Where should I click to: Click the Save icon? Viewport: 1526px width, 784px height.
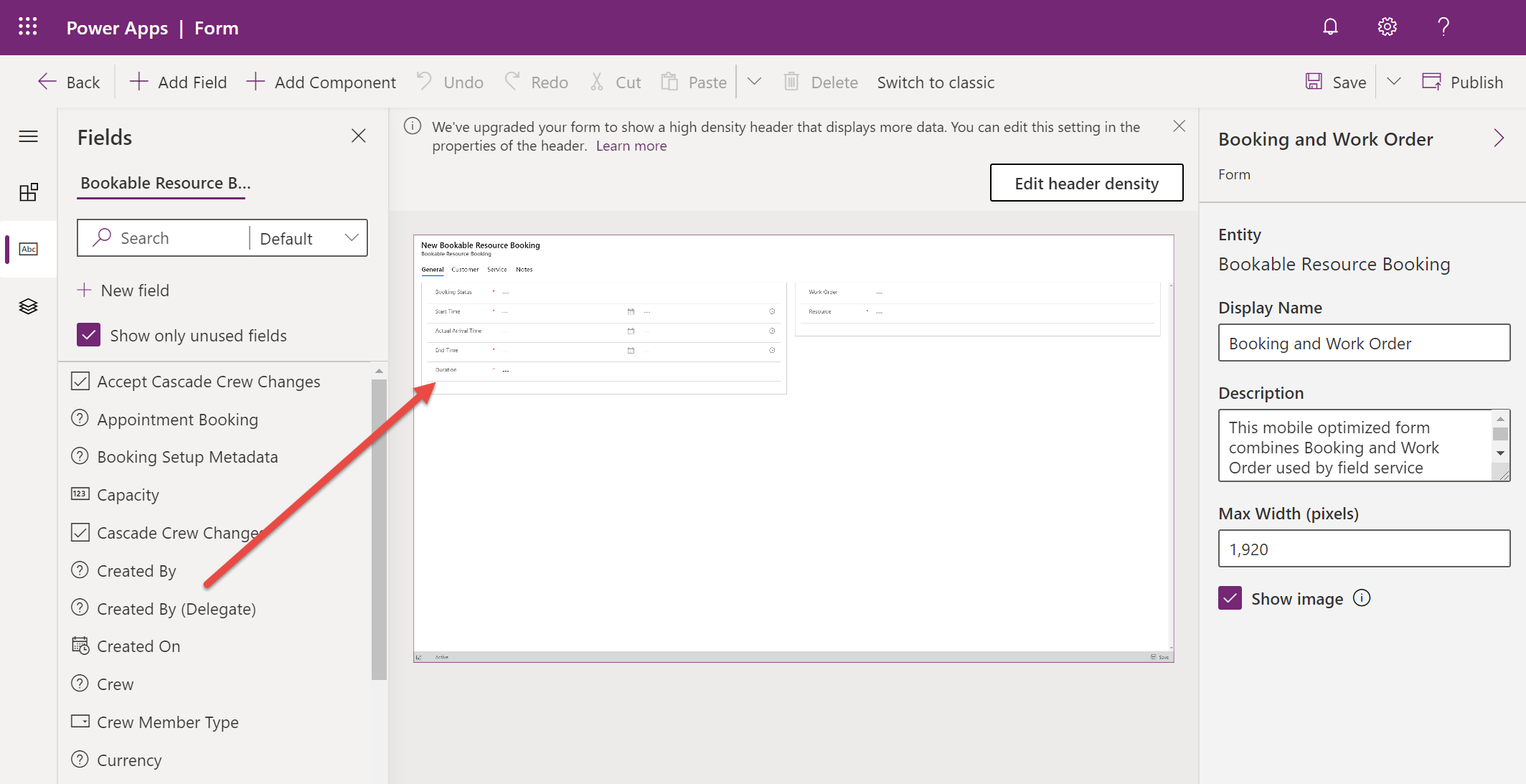(1313, 82)
